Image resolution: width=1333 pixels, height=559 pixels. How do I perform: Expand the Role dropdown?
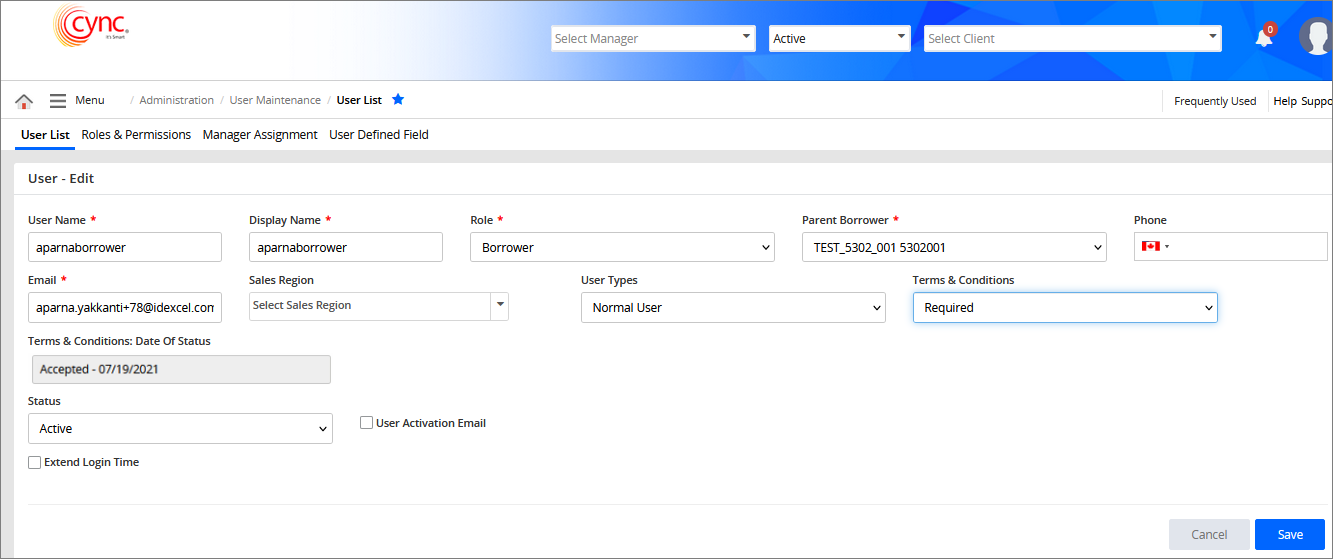click(x=622, y=247)
